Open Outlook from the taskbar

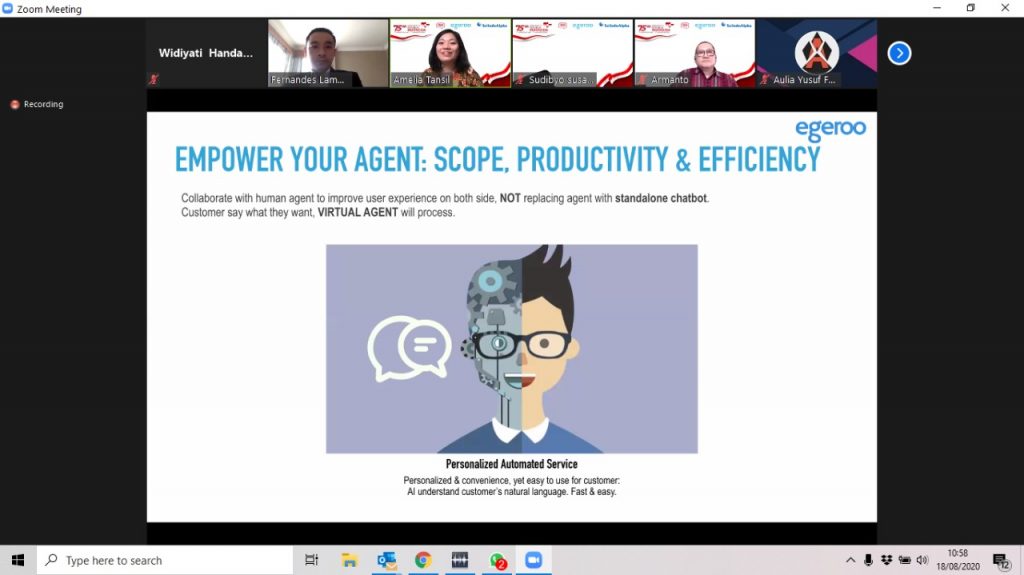386,560
